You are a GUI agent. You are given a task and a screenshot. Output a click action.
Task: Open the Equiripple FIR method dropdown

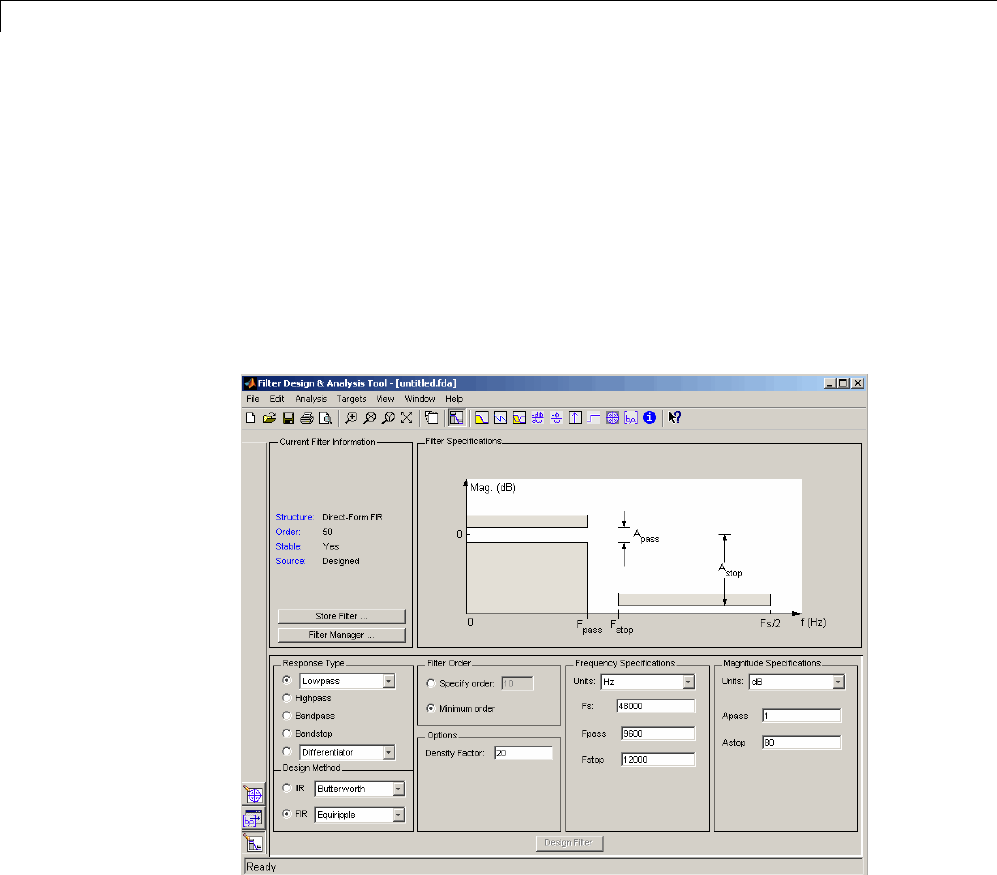[399, 815]
